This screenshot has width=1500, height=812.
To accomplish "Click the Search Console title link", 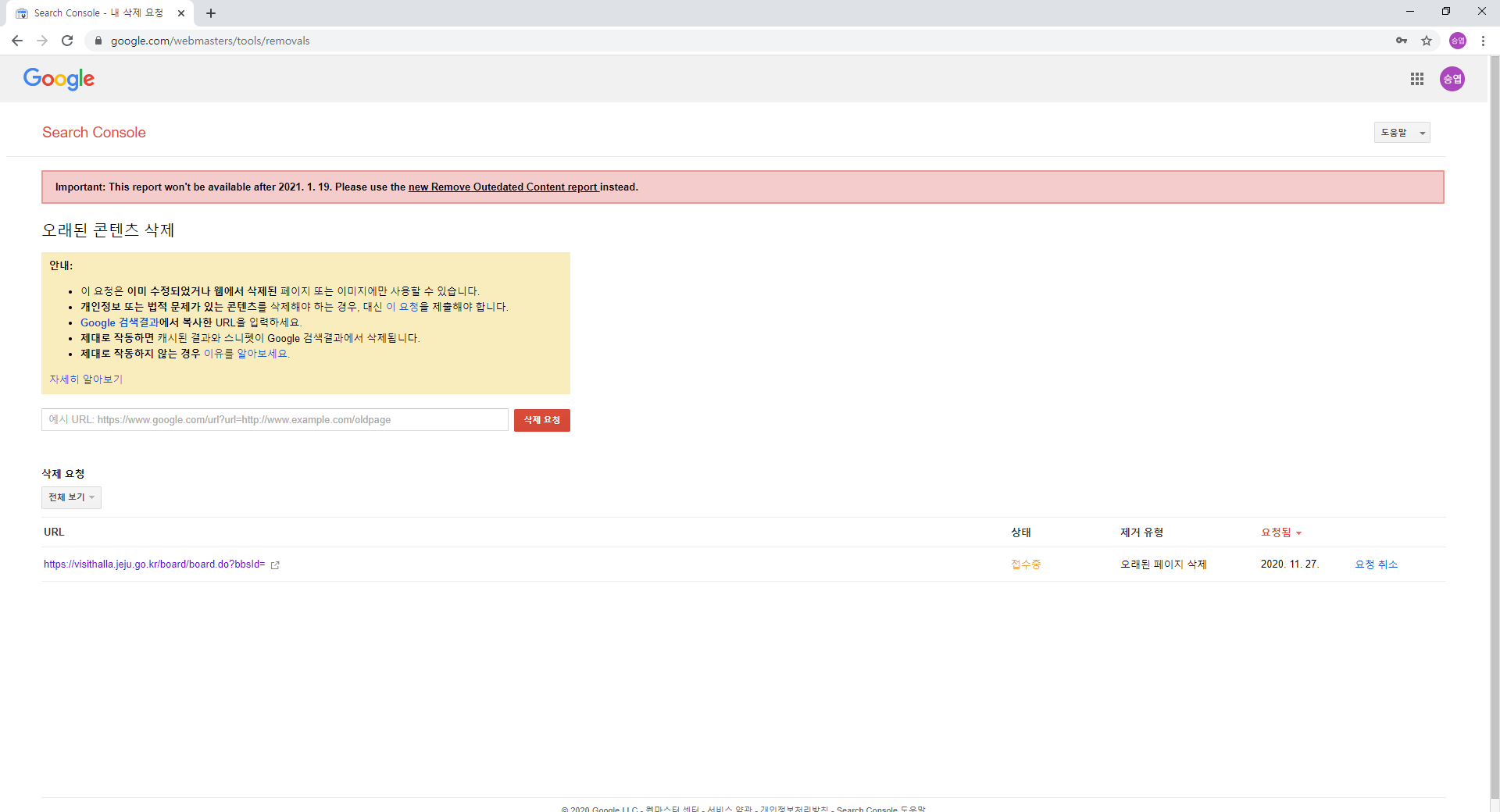I will tap(94, 133).
